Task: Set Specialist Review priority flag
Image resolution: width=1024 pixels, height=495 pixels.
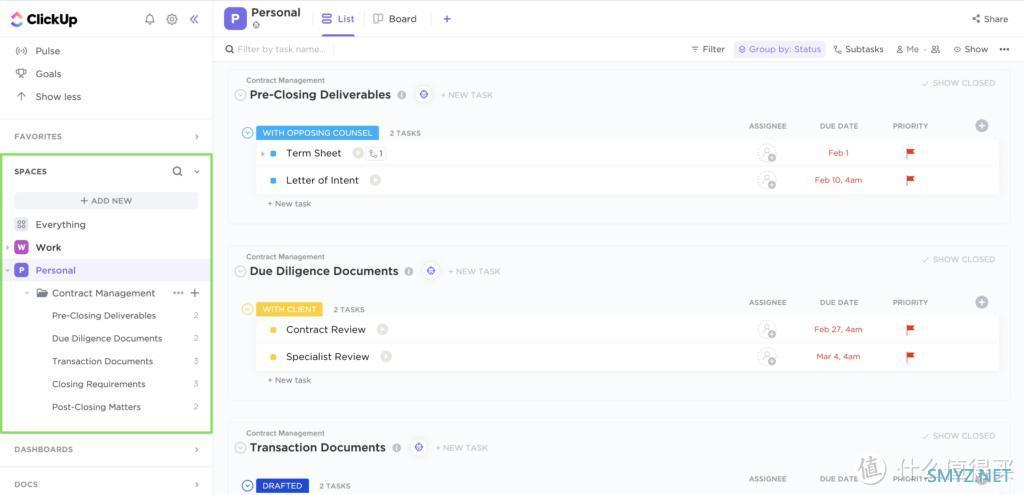Action: 910,357
